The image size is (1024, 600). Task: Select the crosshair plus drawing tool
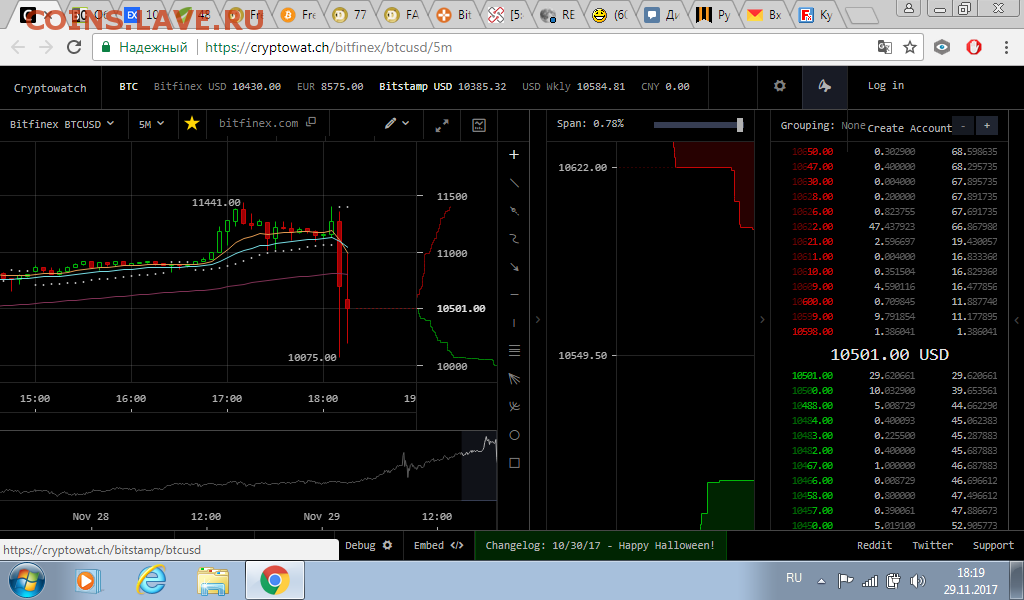coord(514,155)
